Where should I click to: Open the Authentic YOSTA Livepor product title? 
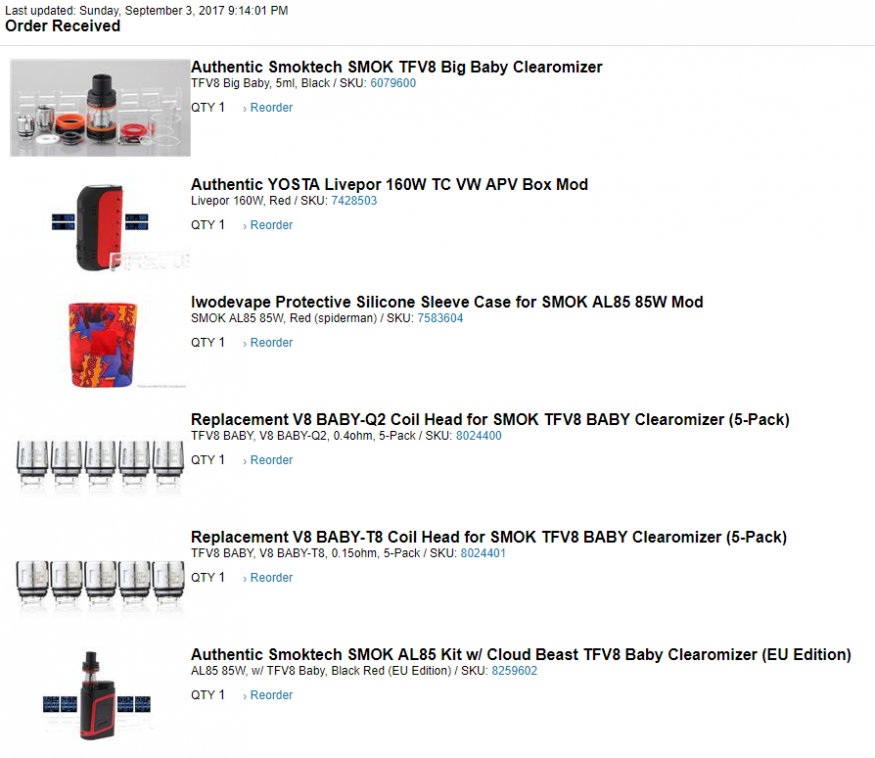(390, 185)
